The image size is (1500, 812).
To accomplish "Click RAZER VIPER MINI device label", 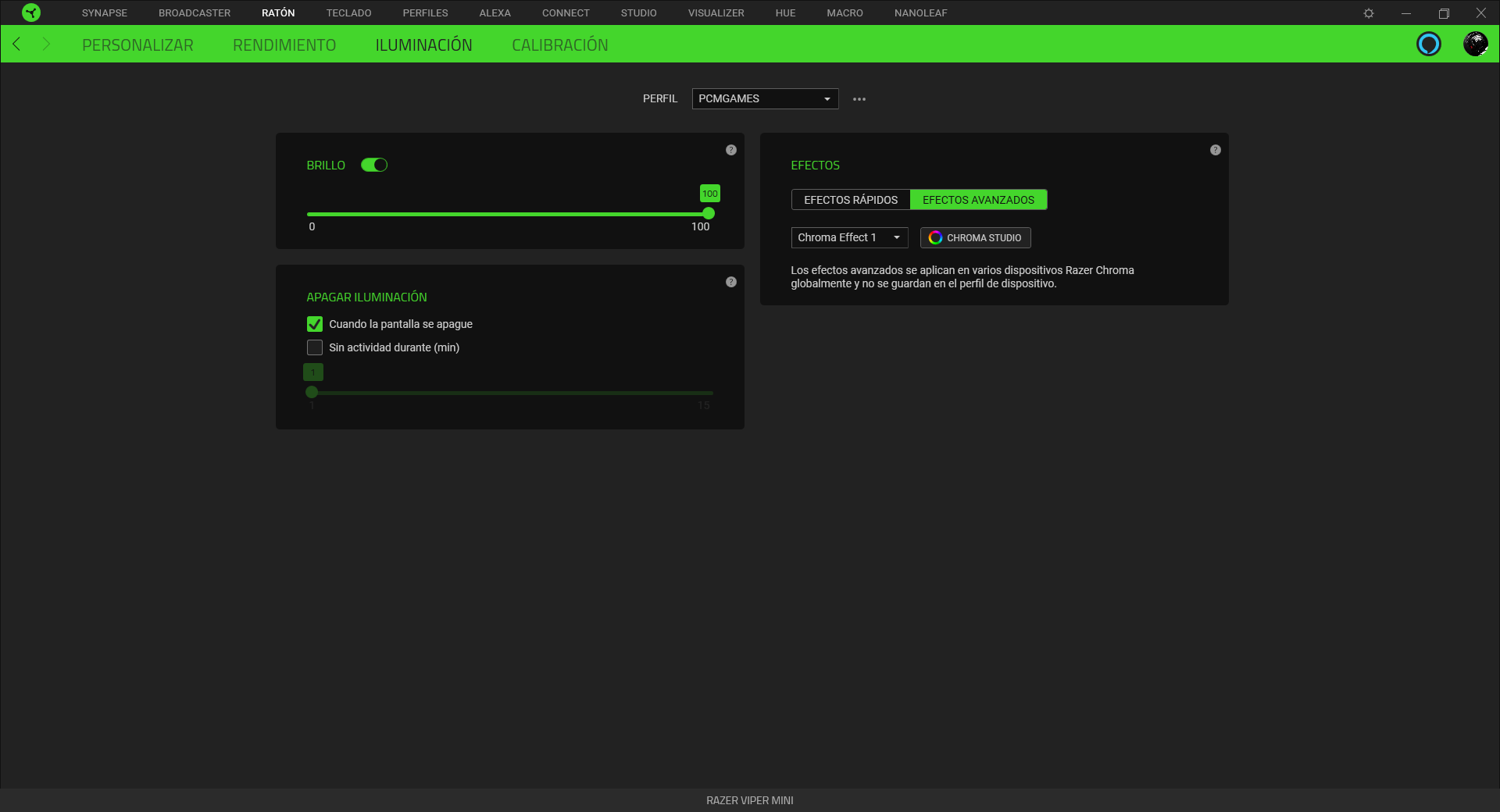I will coord(750,800).
